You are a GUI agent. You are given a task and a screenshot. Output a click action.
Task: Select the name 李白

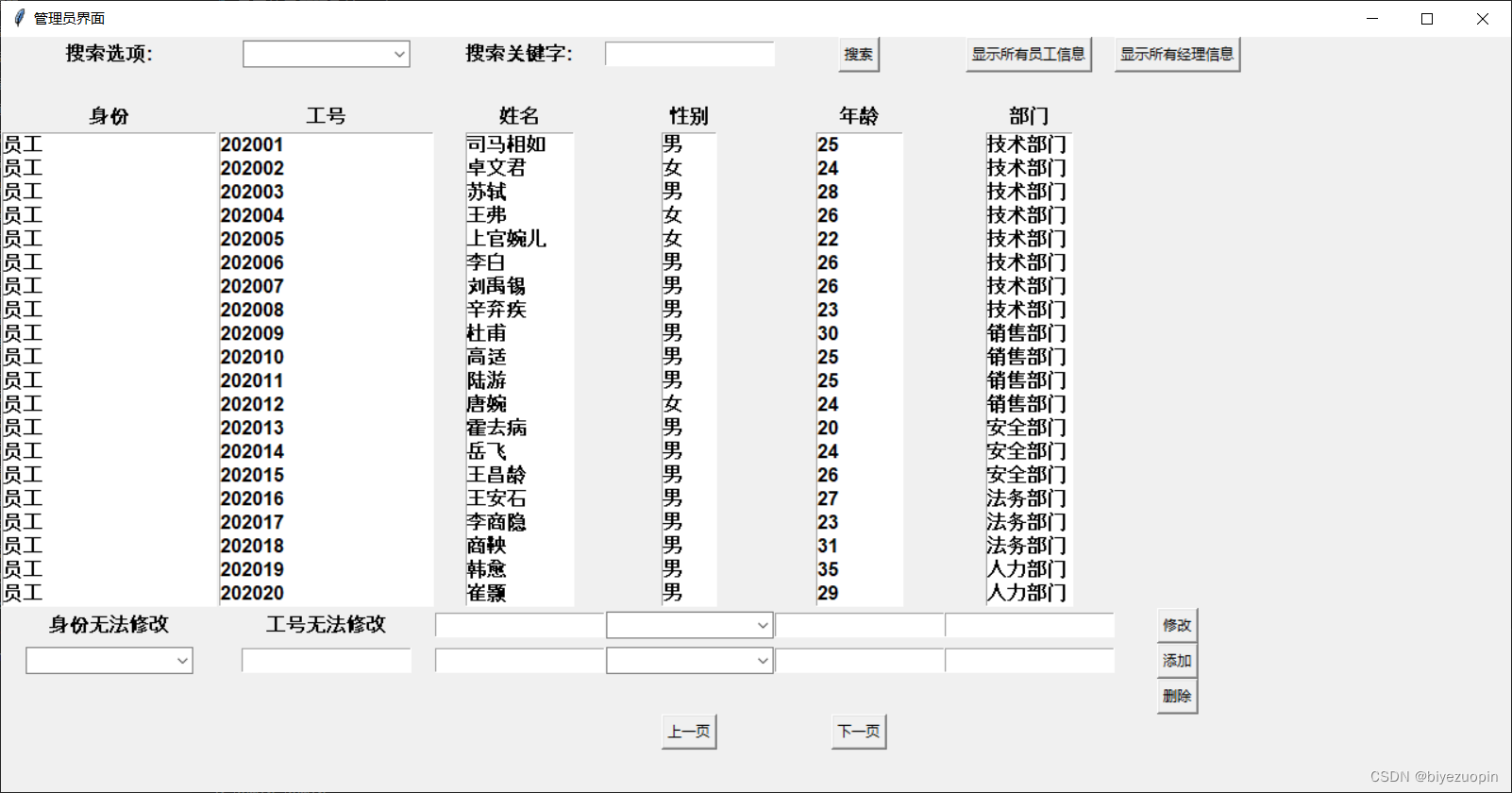point(487,262)
